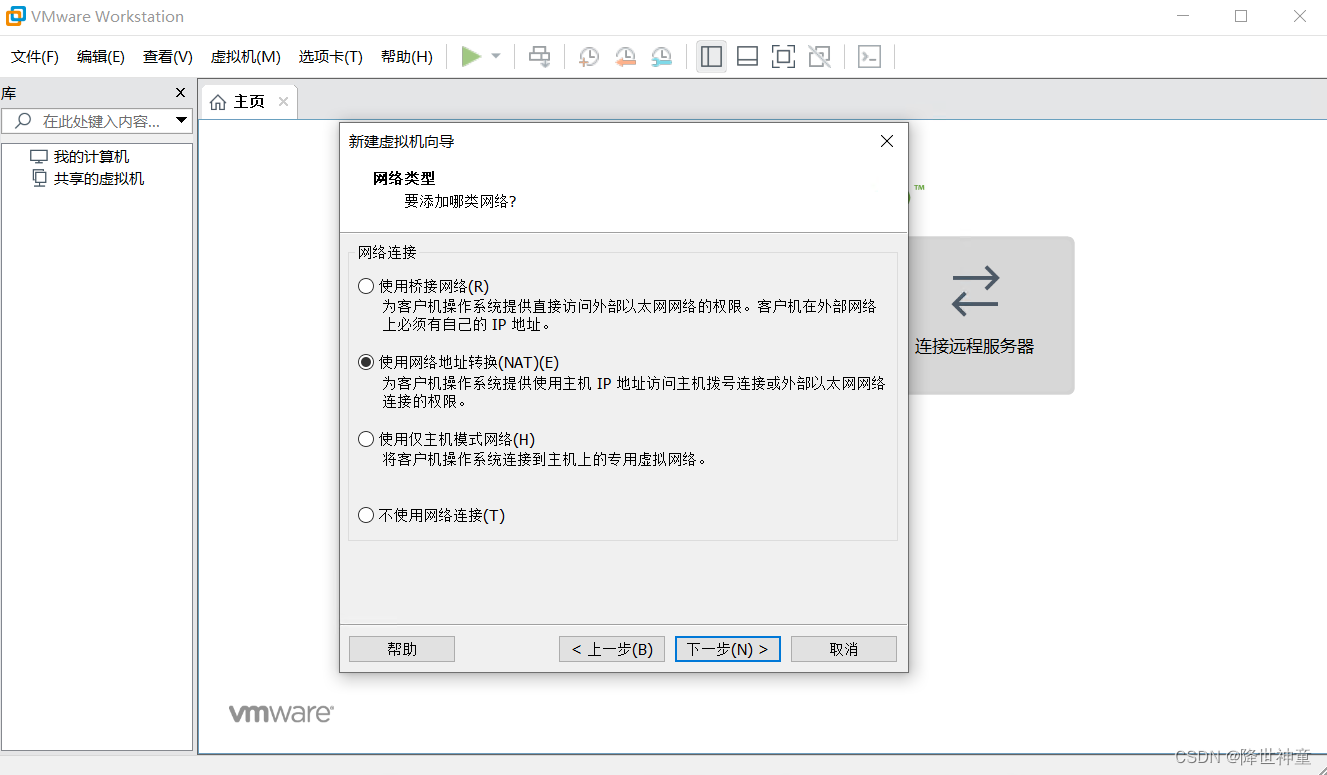Click the 共享的虚拟机 icon
This screenshot has width=1327, height=775.
pyautogui.click(x=39, y=178)
